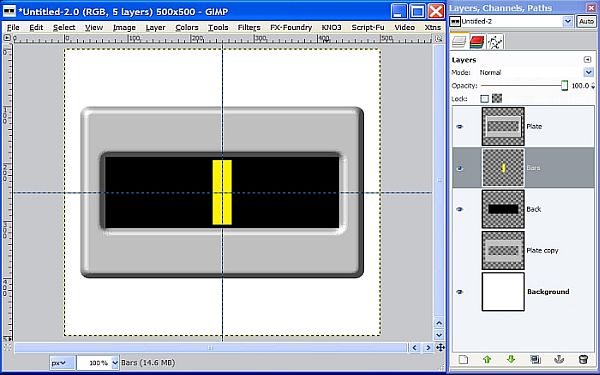
Task: Open the Tools menu
Action: click(x=218, y=28)
